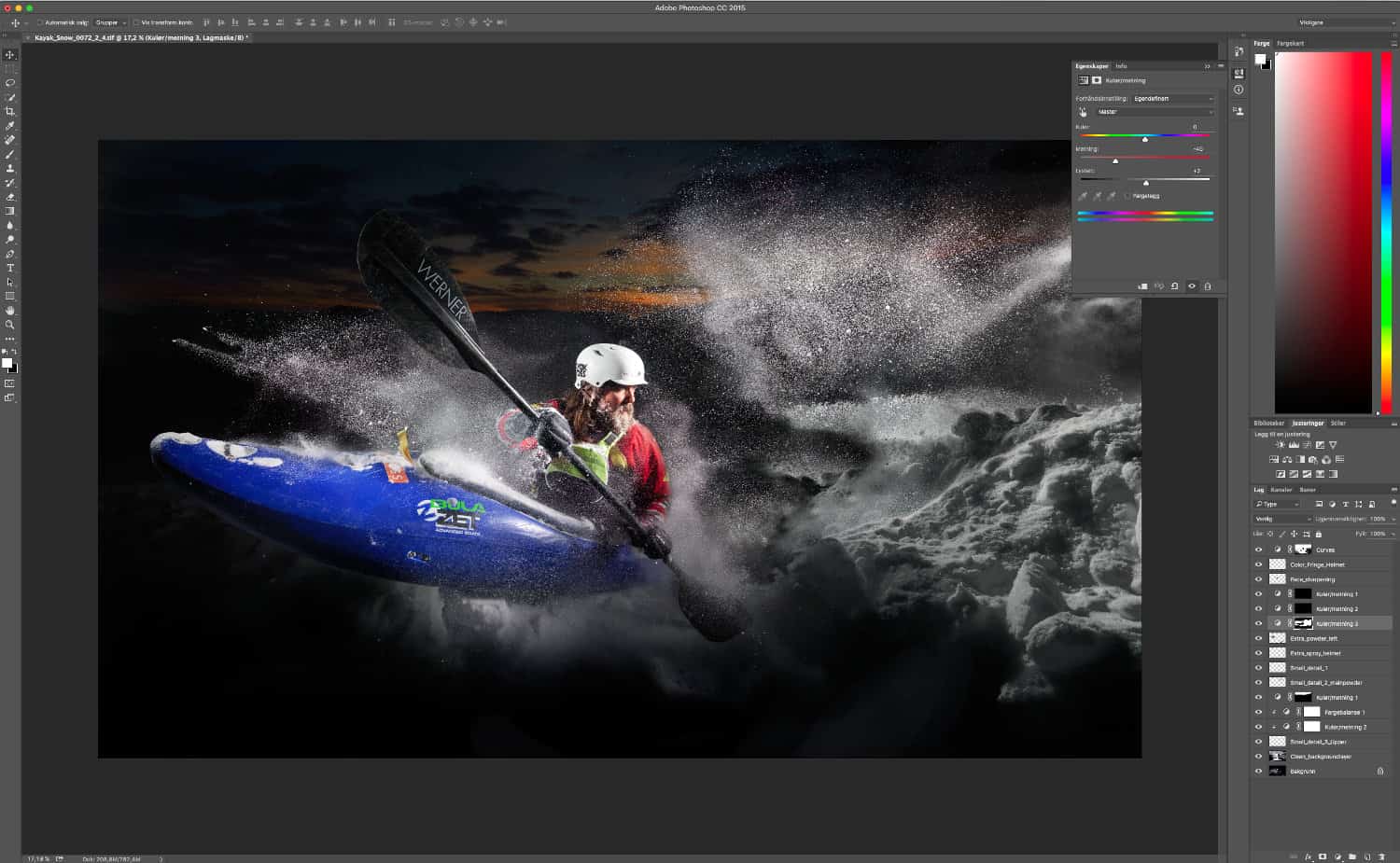1400x863 pixels.
Task: Select the Eraser tool
Action: pyautogui.click(x=10, y=197)
